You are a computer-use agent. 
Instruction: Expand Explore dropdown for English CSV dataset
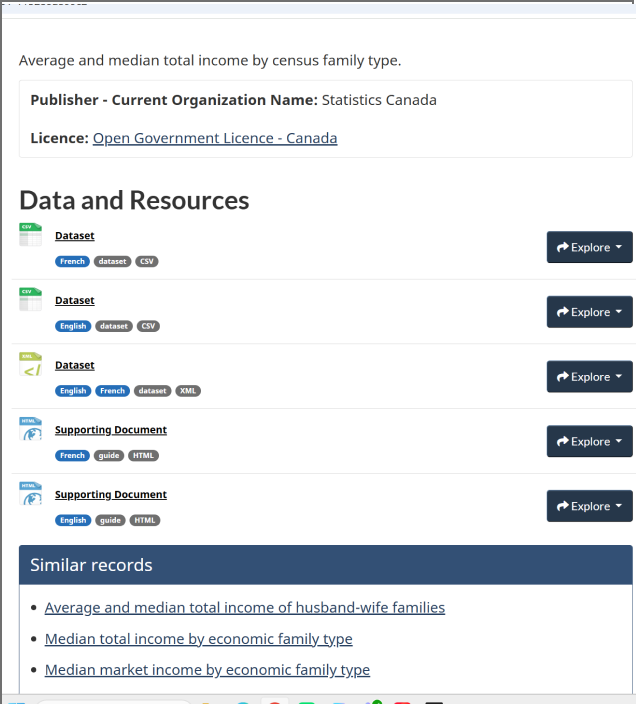point(590,312)
